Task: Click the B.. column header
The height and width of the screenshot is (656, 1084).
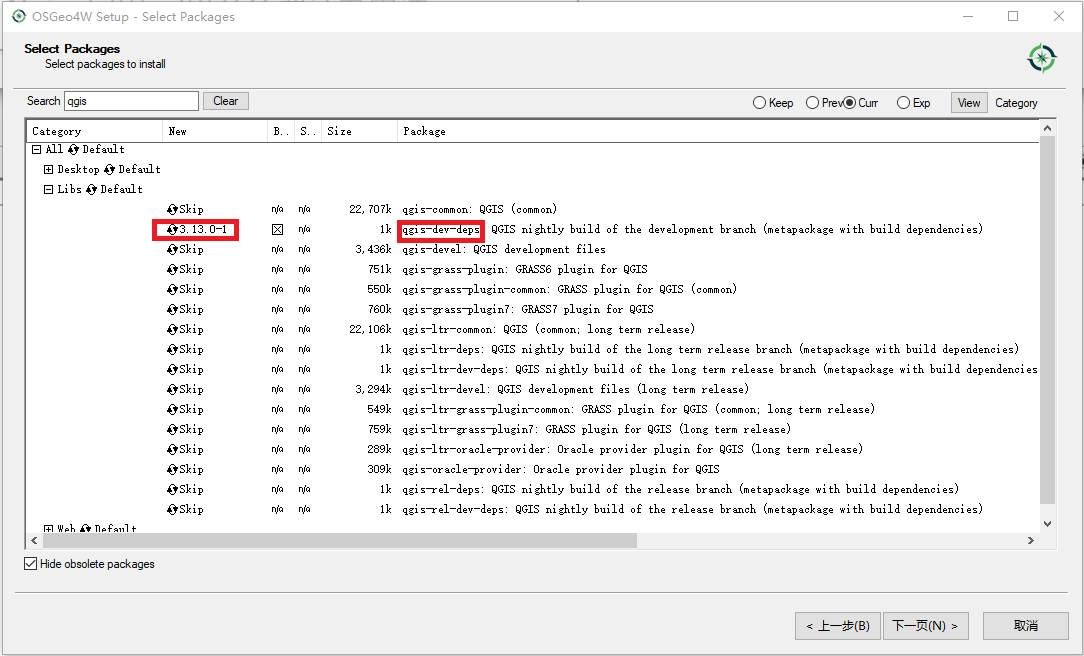Action: click(281, 131)
